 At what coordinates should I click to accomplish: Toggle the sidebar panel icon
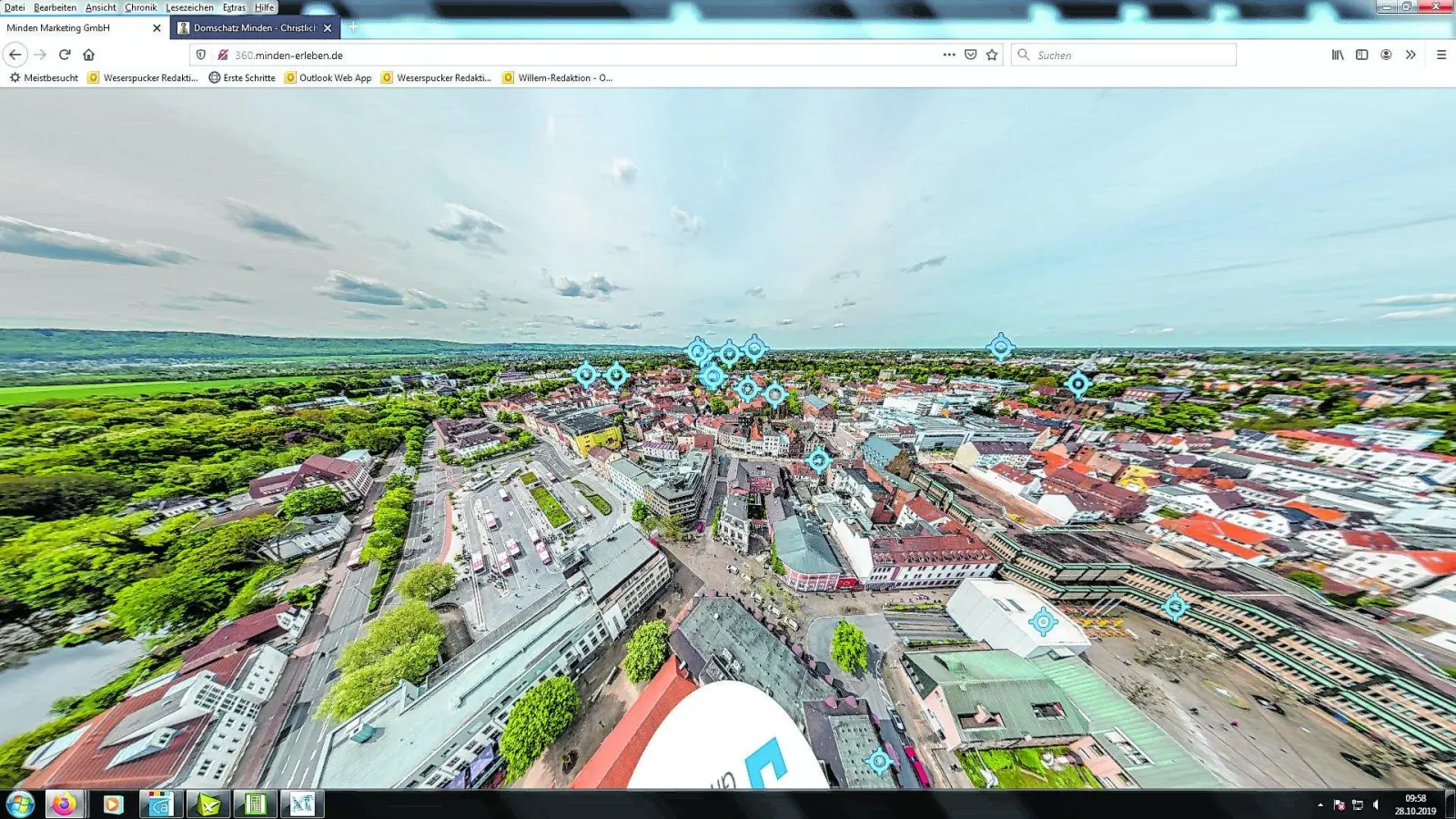click(x=1360, y=55)
